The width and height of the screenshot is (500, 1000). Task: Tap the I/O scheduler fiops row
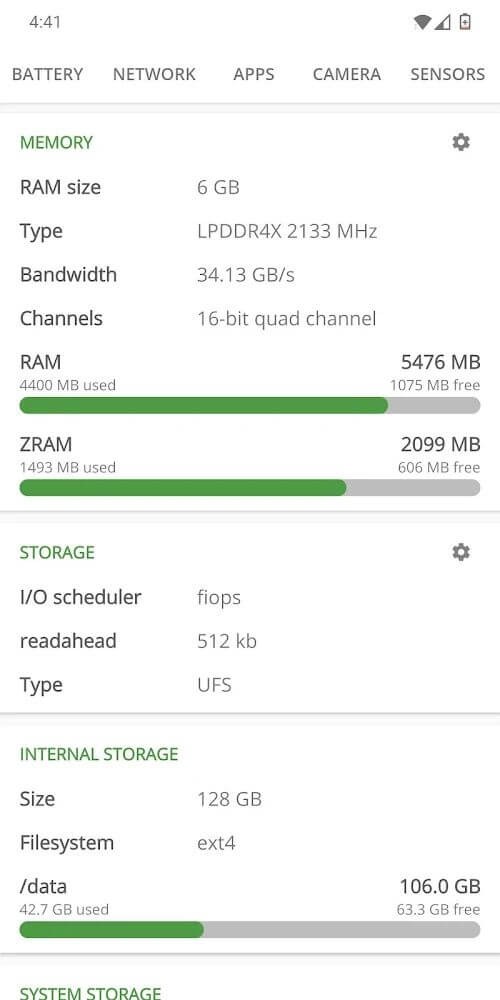point(250,598)
